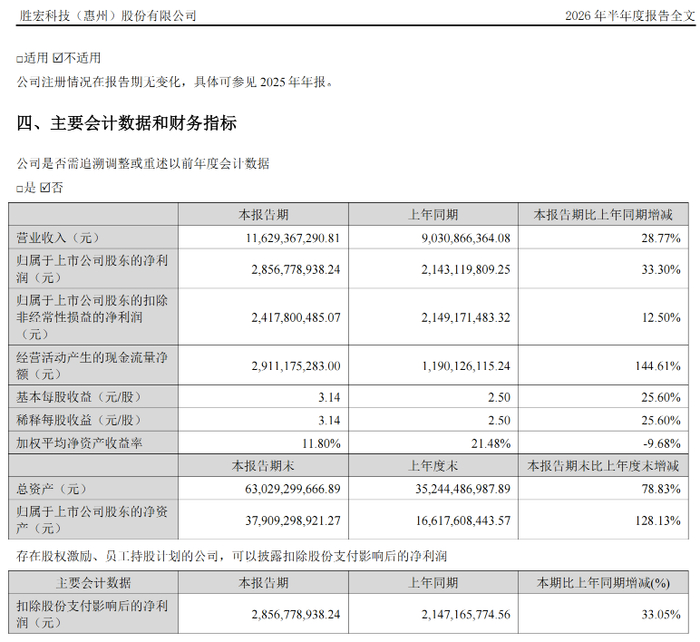The image size is (700, 642).
Task: Check the 是 checkbox
Action: click(x=20, y=188)
